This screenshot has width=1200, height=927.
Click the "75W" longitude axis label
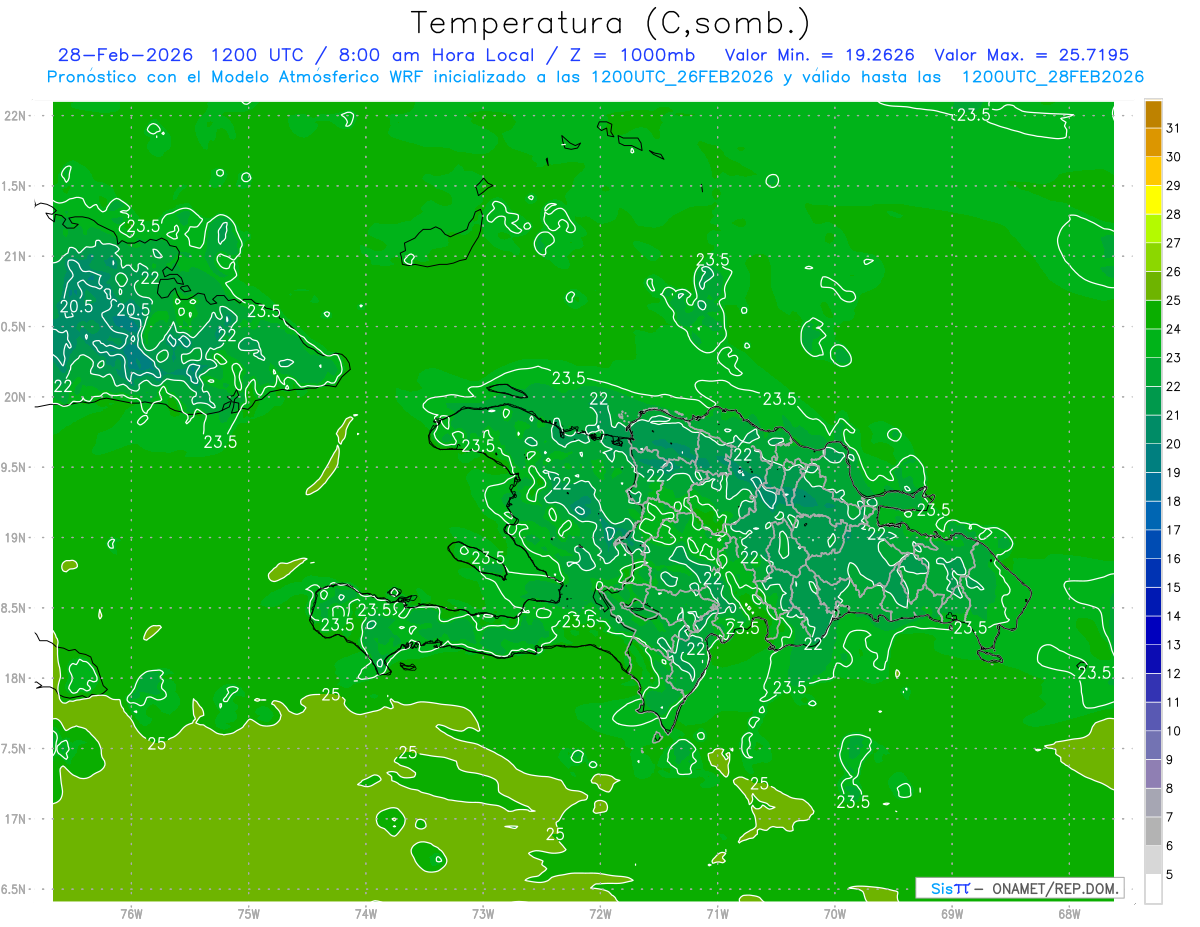[x=249, y=914]
